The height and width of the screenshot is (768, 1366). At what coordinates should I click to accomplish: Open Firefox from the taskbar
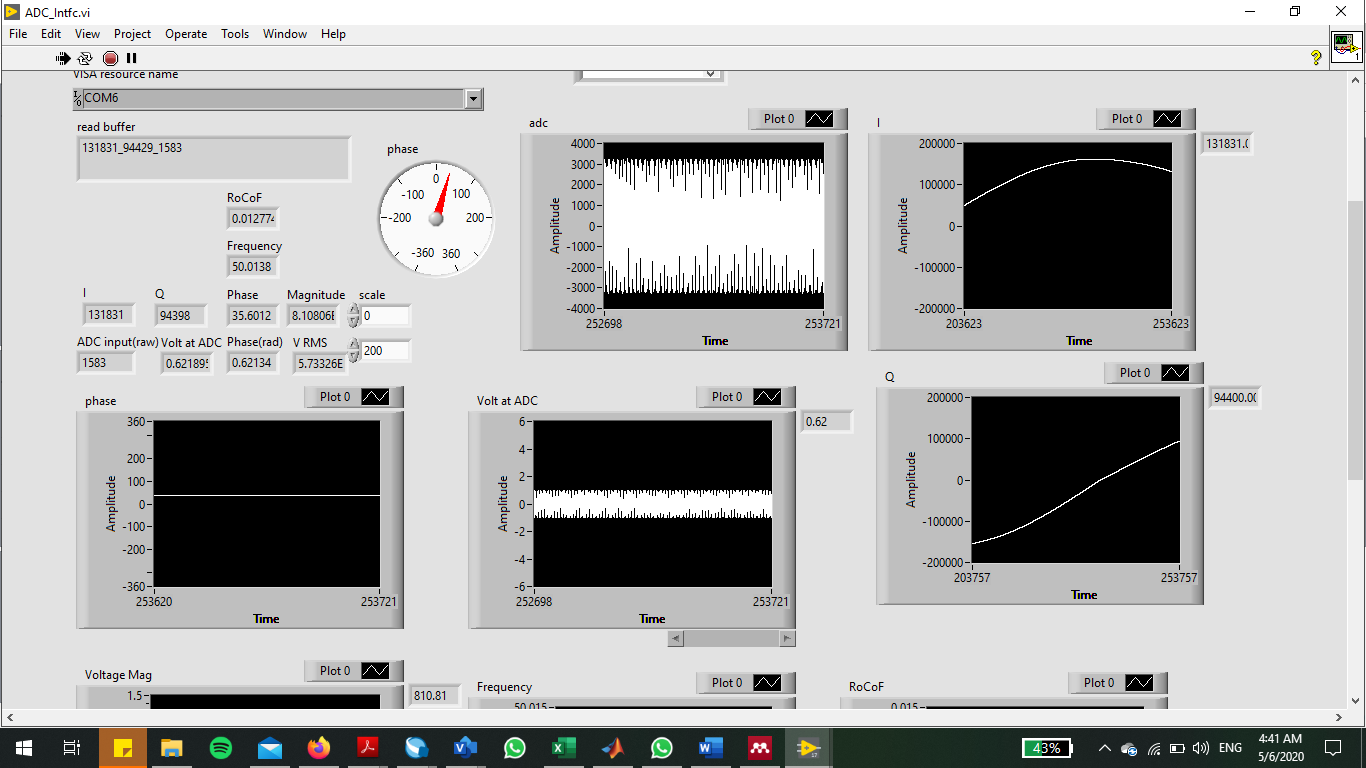[x=319, y=747]
